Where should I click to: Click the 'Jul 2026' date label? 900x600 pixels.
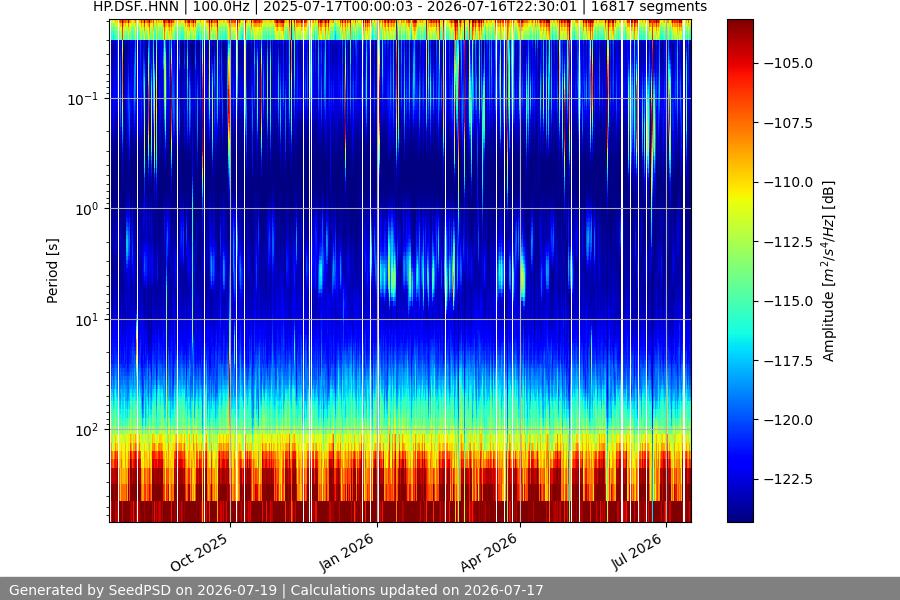[637, 552]
